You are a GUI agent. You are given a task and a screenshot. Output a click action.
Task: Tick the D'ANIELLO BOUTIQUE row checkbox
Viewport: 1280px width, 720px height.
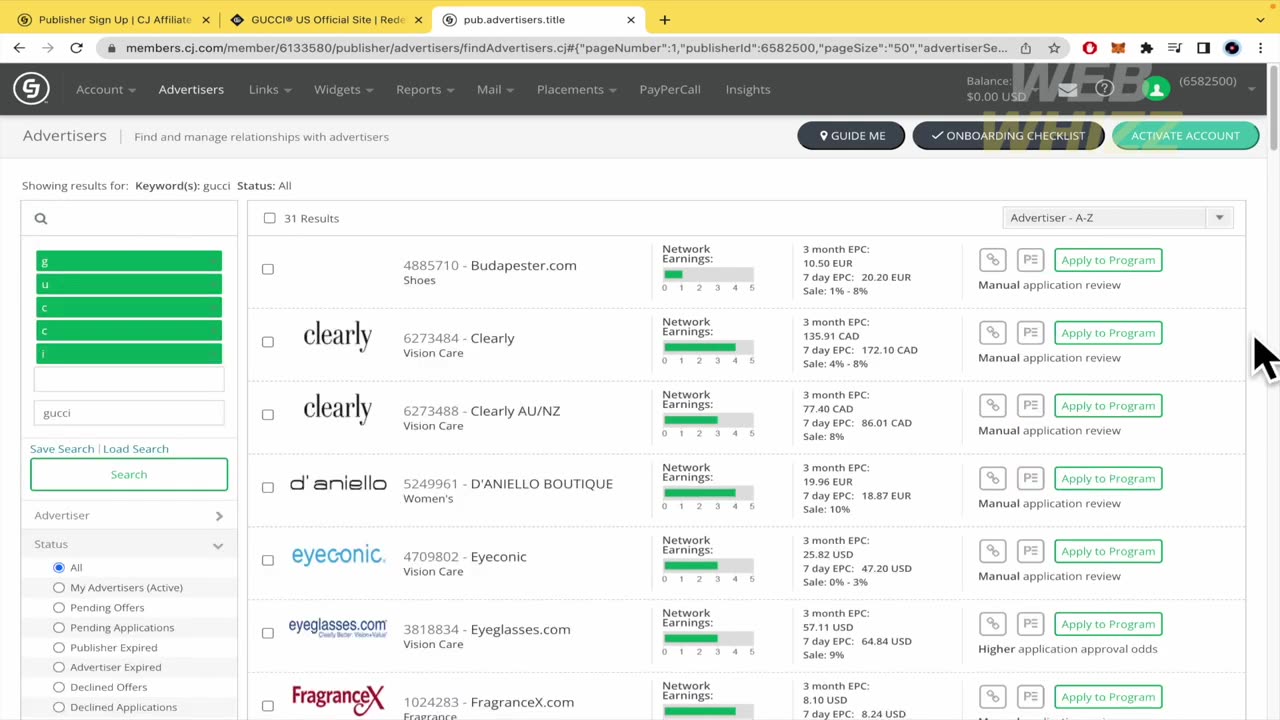267,488
